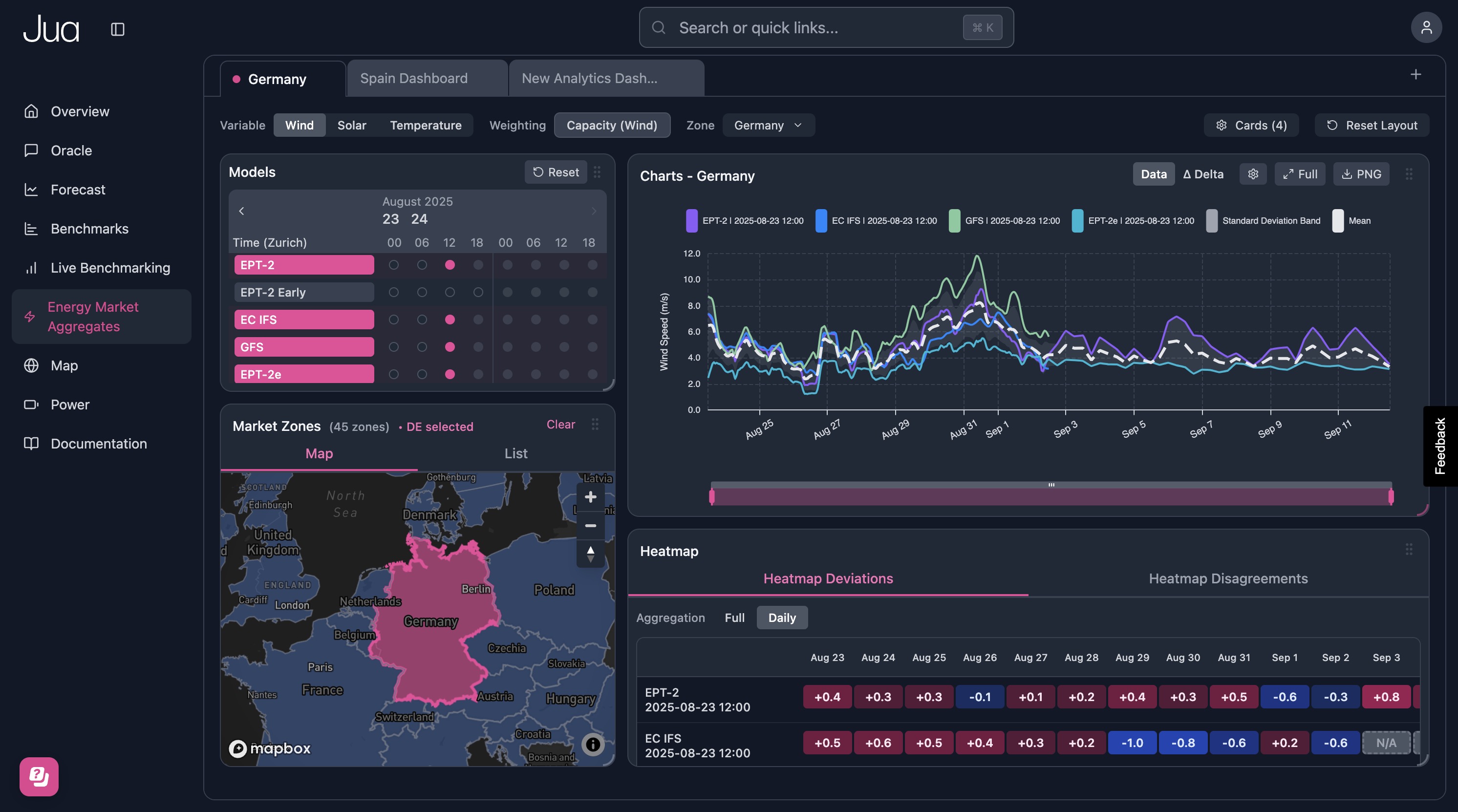Switch chart view from Data to Delta

click(1203, 174)
